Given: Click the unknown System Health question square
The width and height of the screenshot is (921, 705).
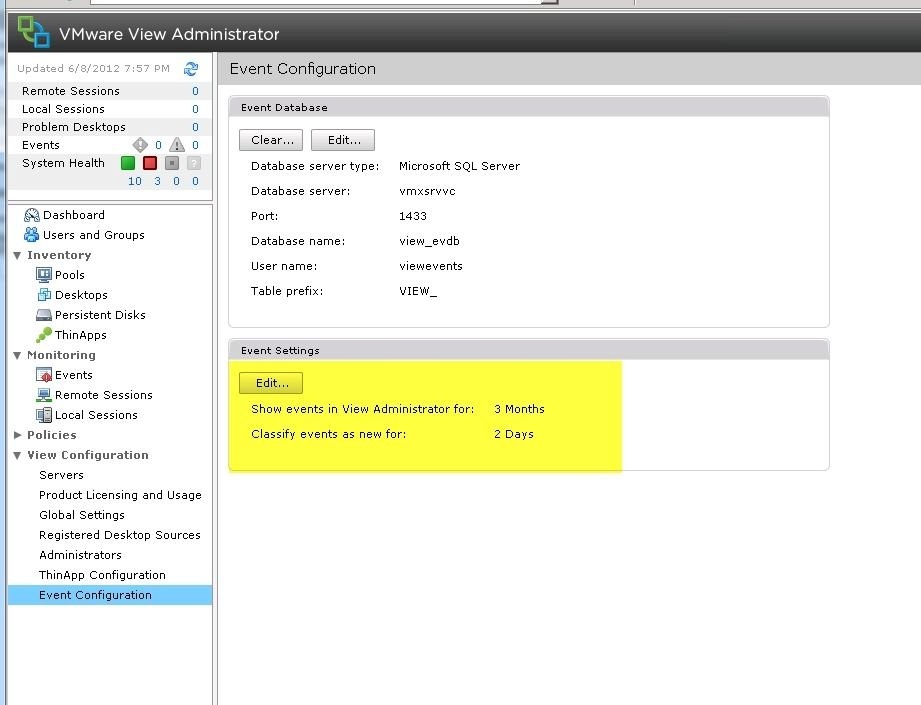Looking at the screenshot, I should (194, 163).
